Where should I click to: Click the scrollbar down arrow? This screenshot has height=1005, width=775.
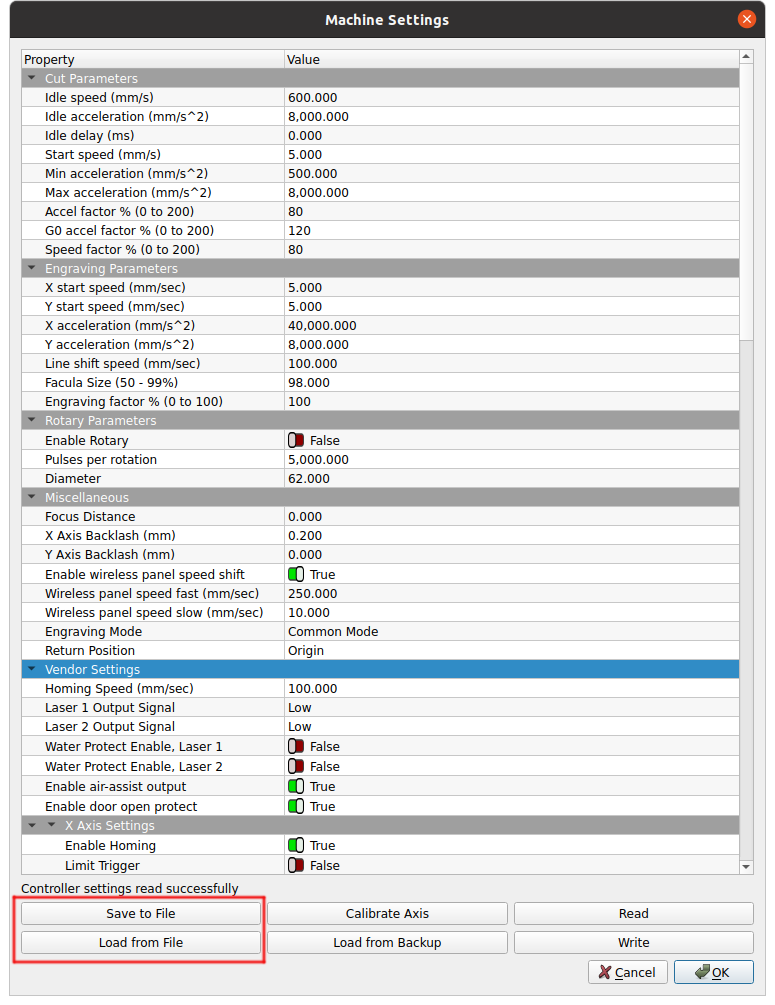[746, 866]
